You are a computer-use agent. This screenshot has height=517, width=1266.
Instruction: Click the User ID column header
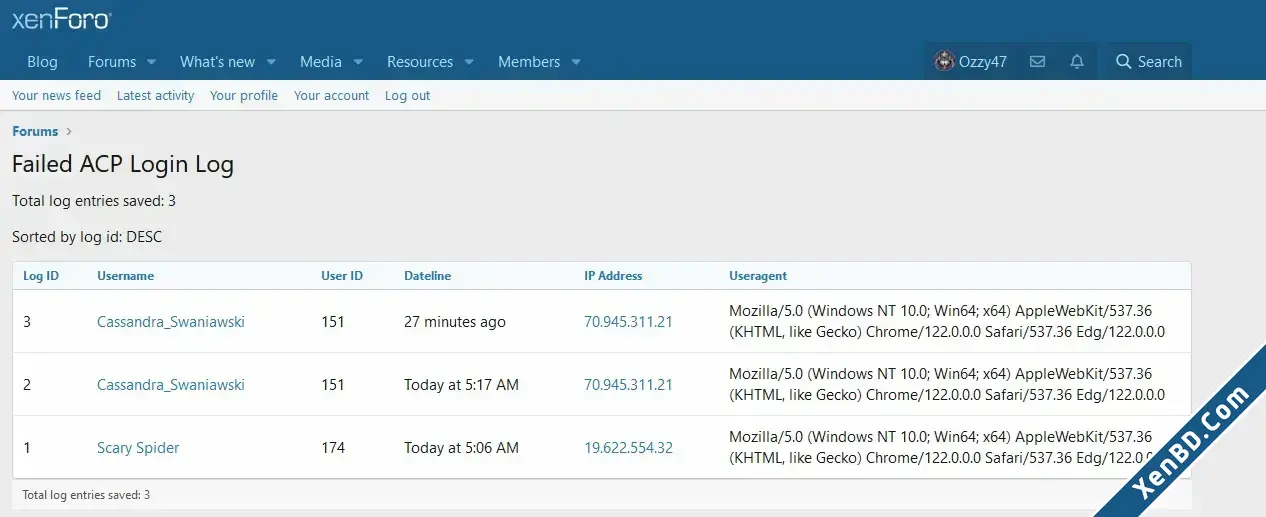pyautogui.click(x=341, y=276)
